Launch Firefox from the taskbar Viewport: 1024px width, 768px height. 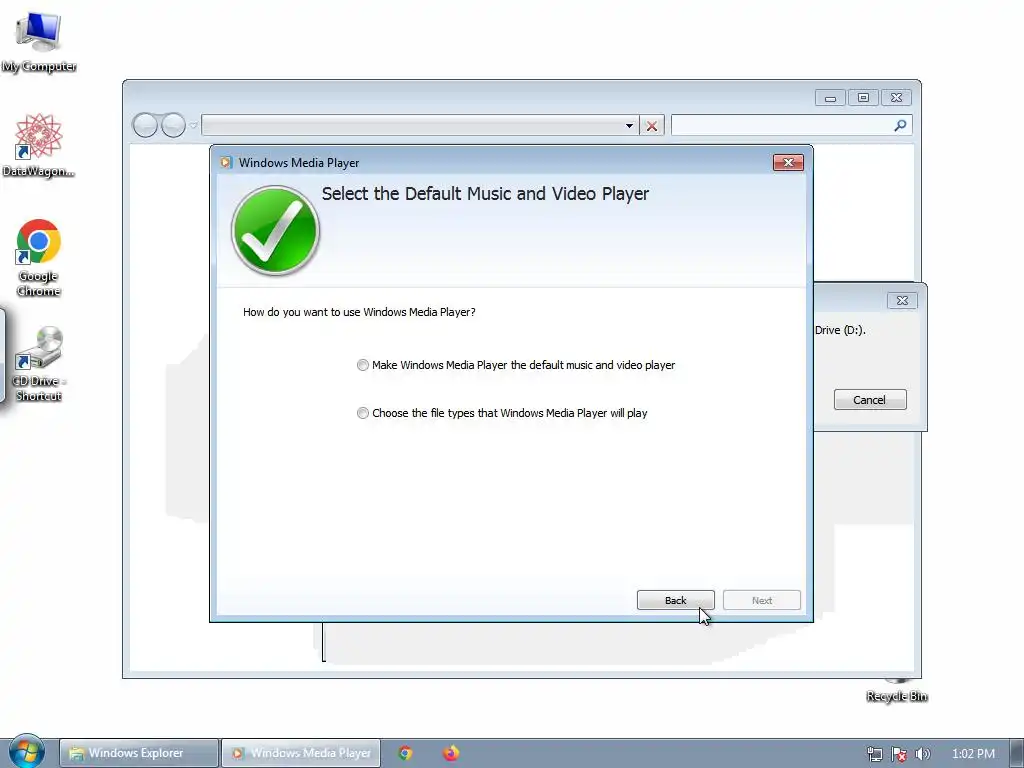click(451, 753)
